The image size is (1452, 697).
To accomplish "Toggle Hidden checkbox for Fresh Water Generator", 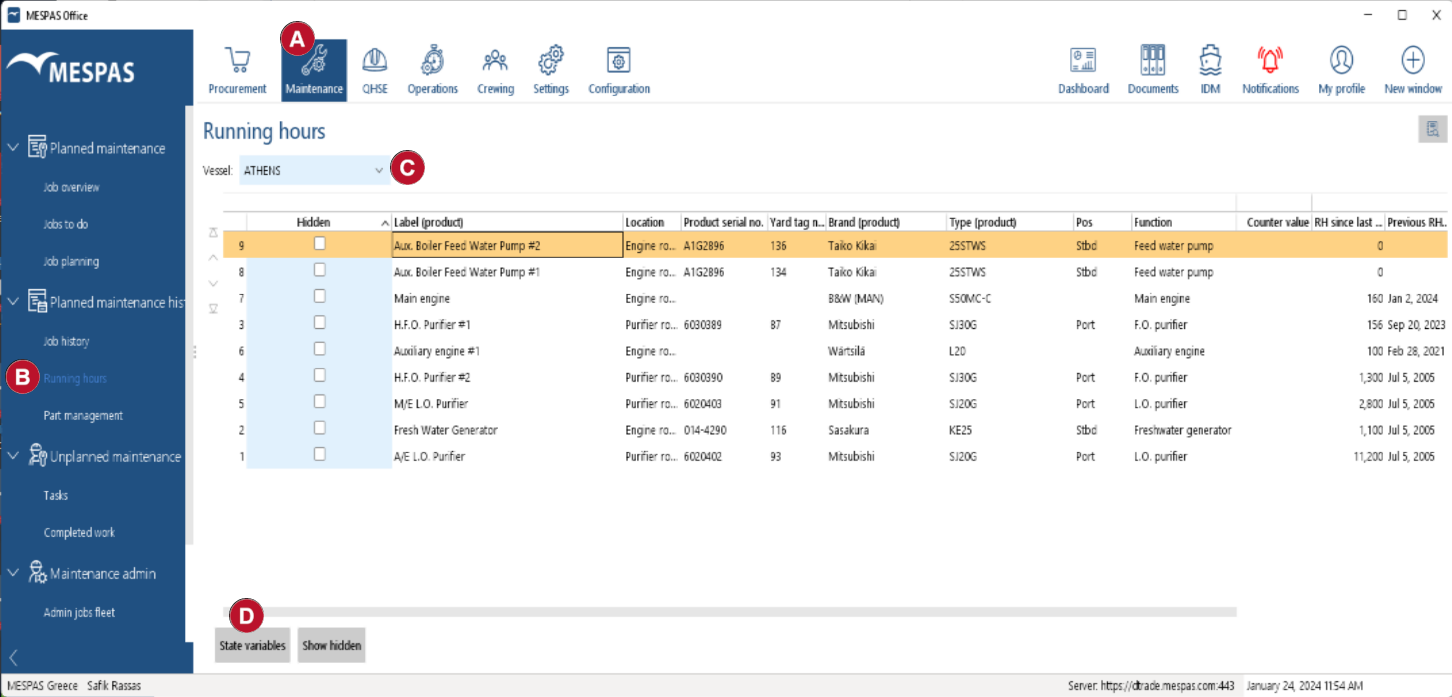I will point(319,428).
